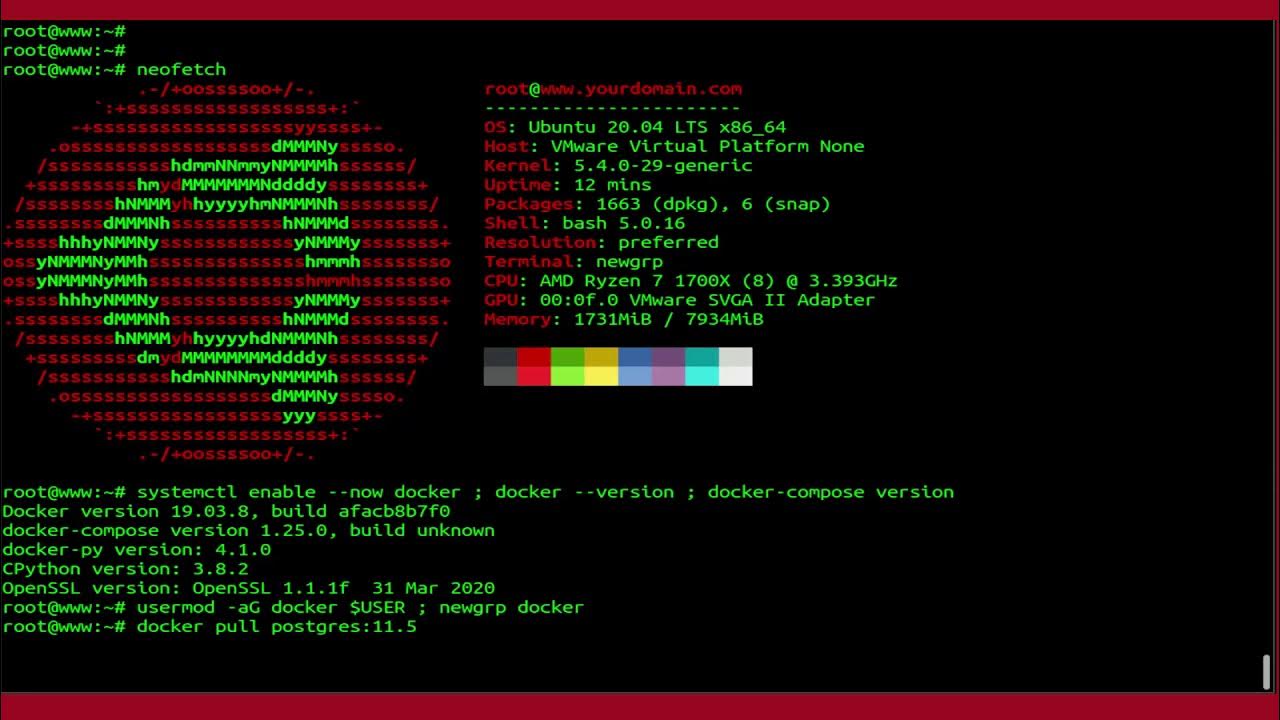Screen dimensions: 1280x720
Task: Click the terminal scrollbar thumb
Action: [x=1266, y=672]
